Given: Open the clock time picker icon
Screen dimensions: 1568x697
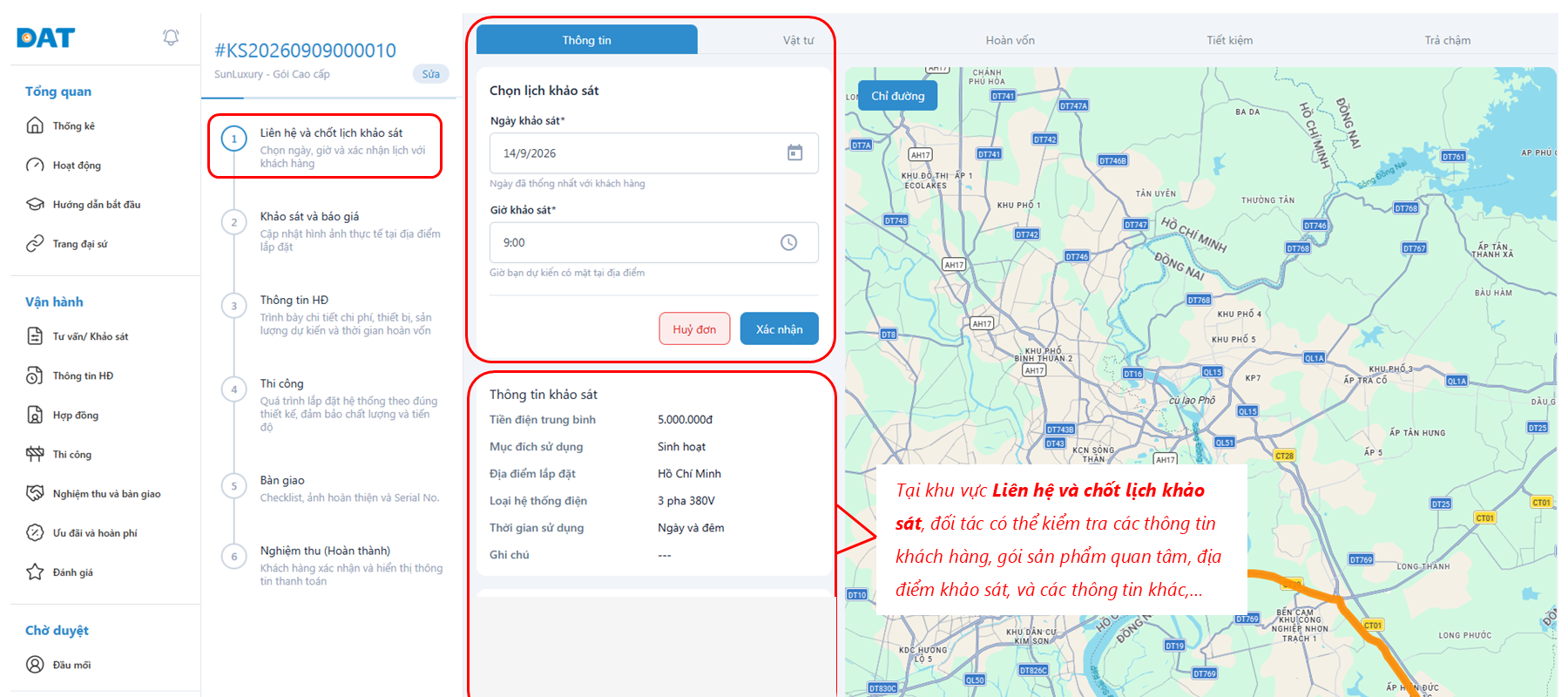Looking at the screenshot, I should tap(788, 242).
